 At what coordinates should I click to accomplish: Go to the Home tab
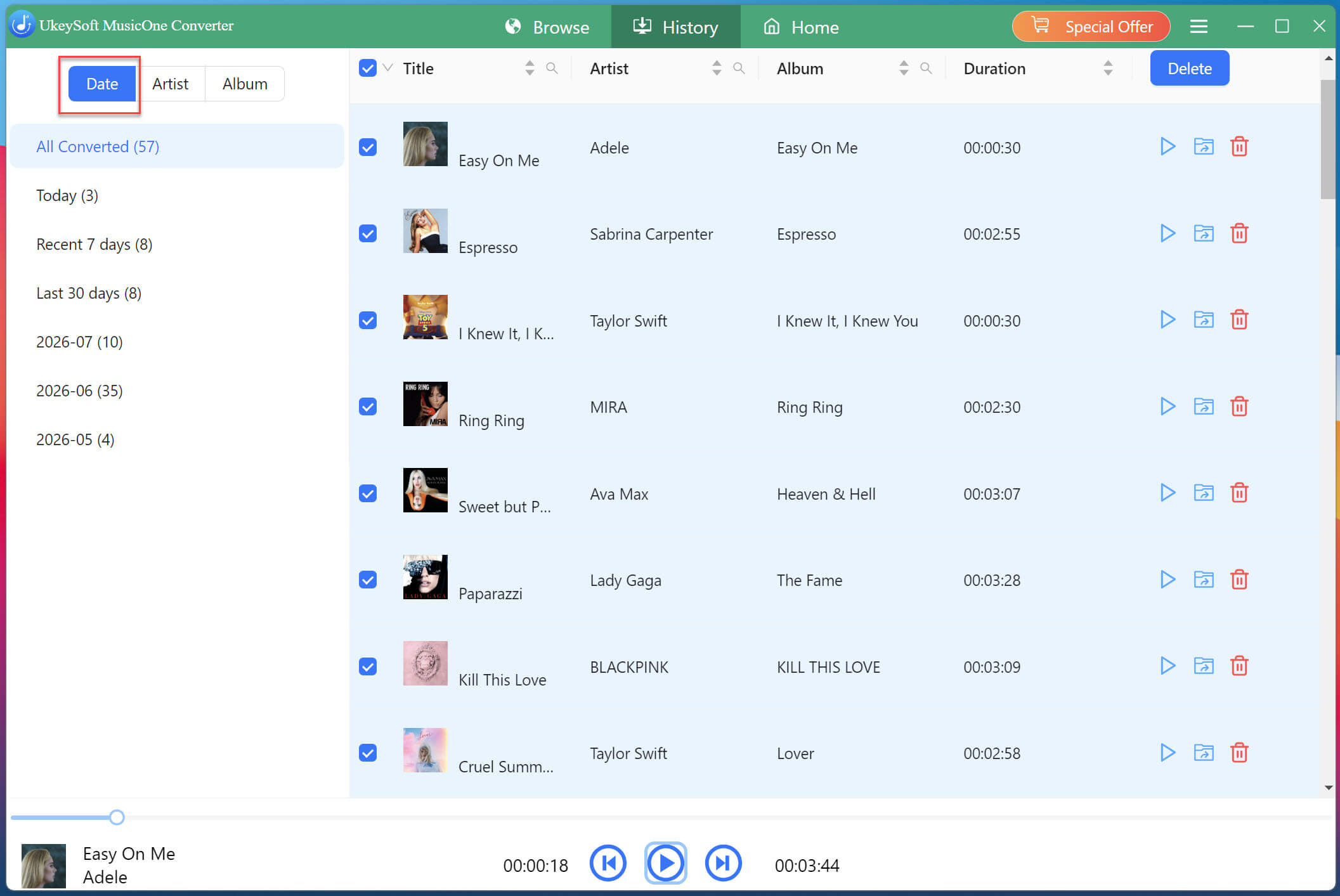tap(801, 27)
